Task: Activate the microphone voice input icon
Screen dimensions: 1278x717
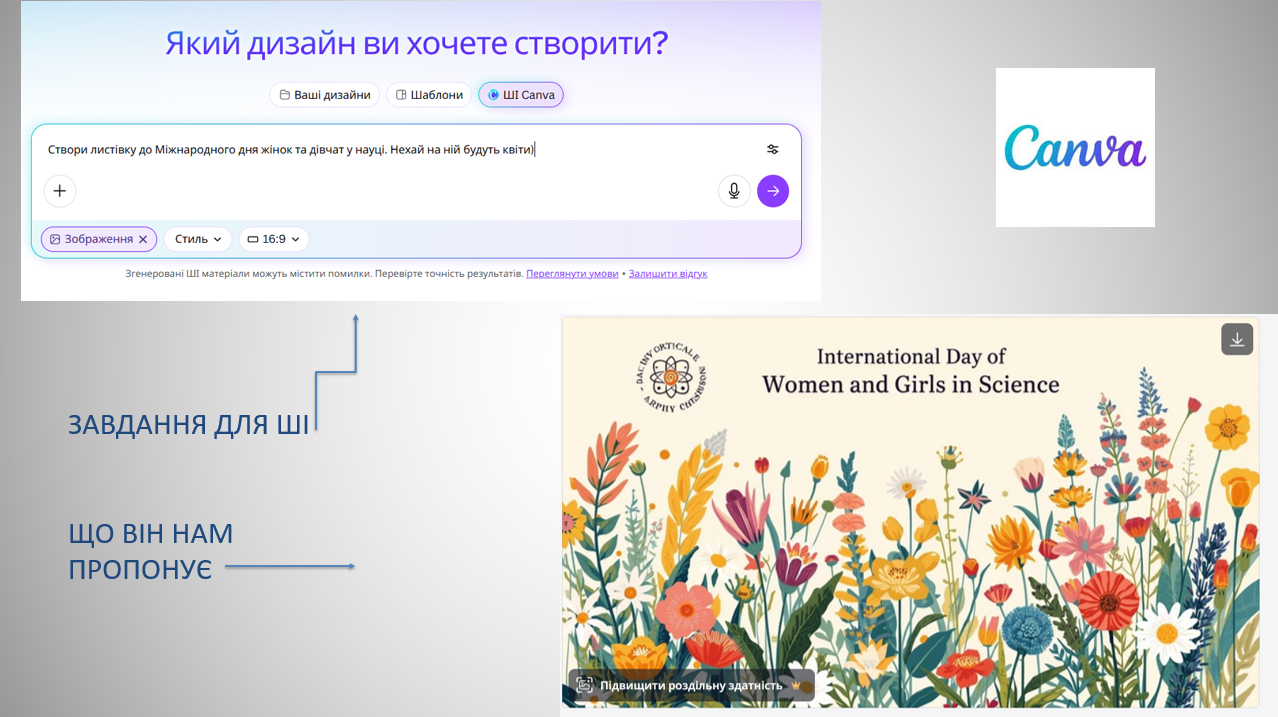Action: [734, 190]
